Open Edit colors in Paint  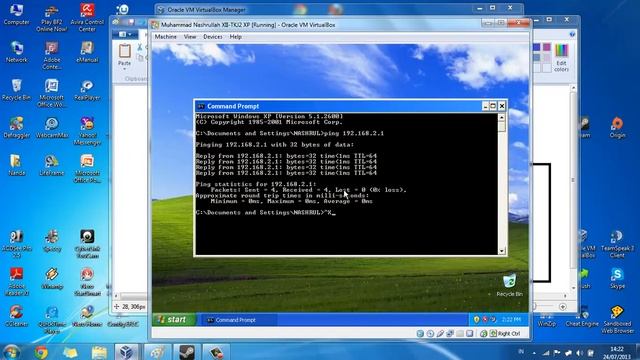coord(561,58)
